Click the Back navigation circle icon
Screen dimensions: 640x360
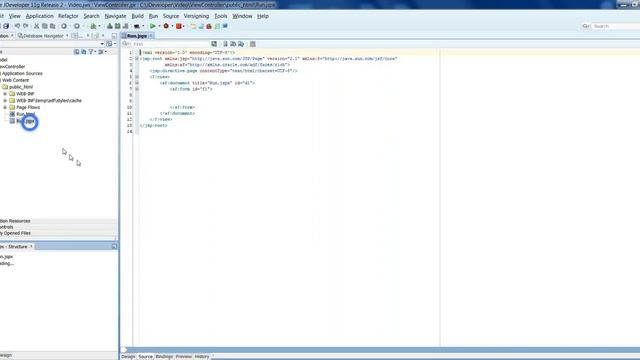click(x=64, y=26)
